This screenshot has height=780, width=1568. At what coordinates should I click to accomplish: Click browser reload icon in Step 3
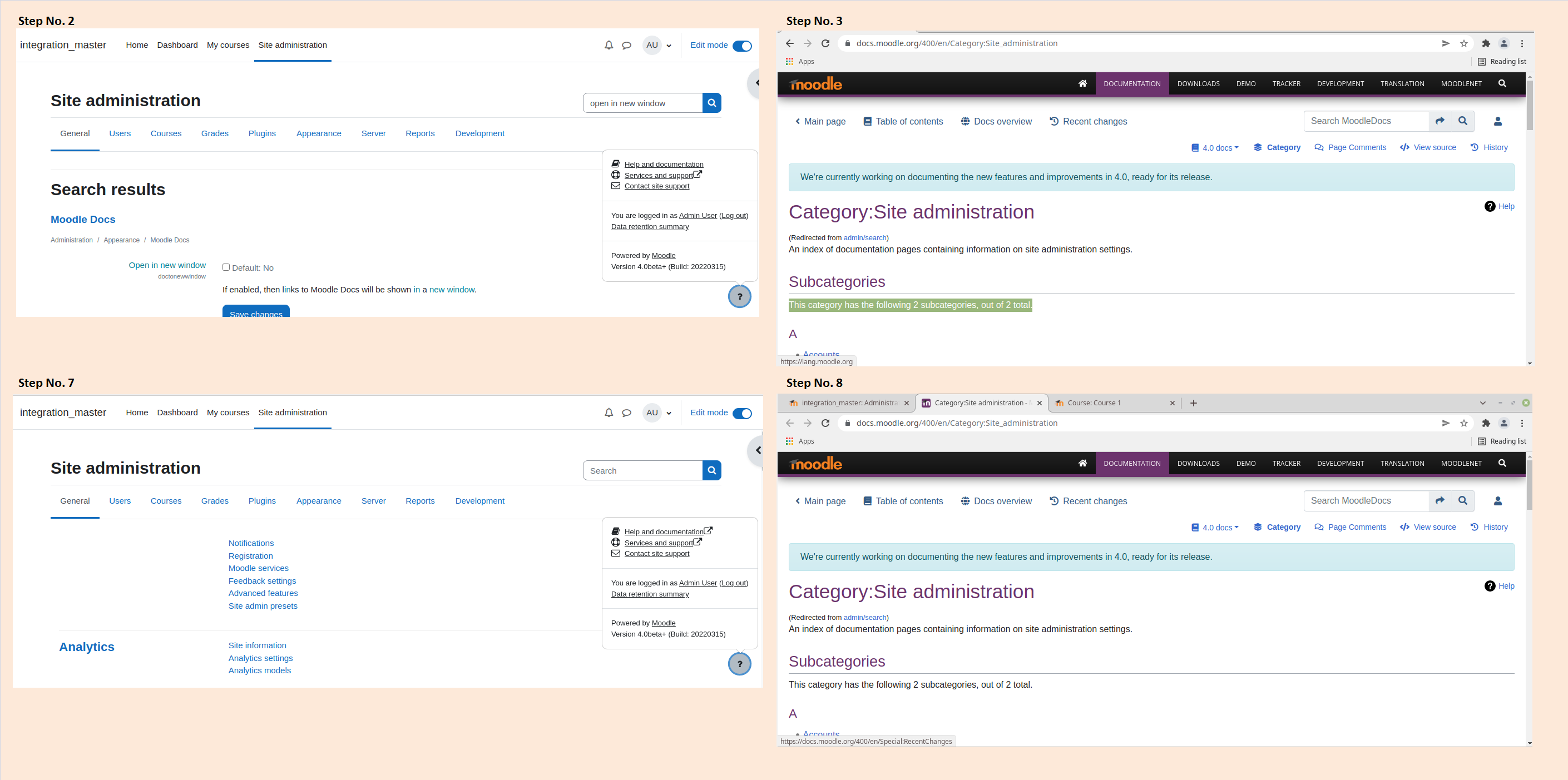coord(825,43)
